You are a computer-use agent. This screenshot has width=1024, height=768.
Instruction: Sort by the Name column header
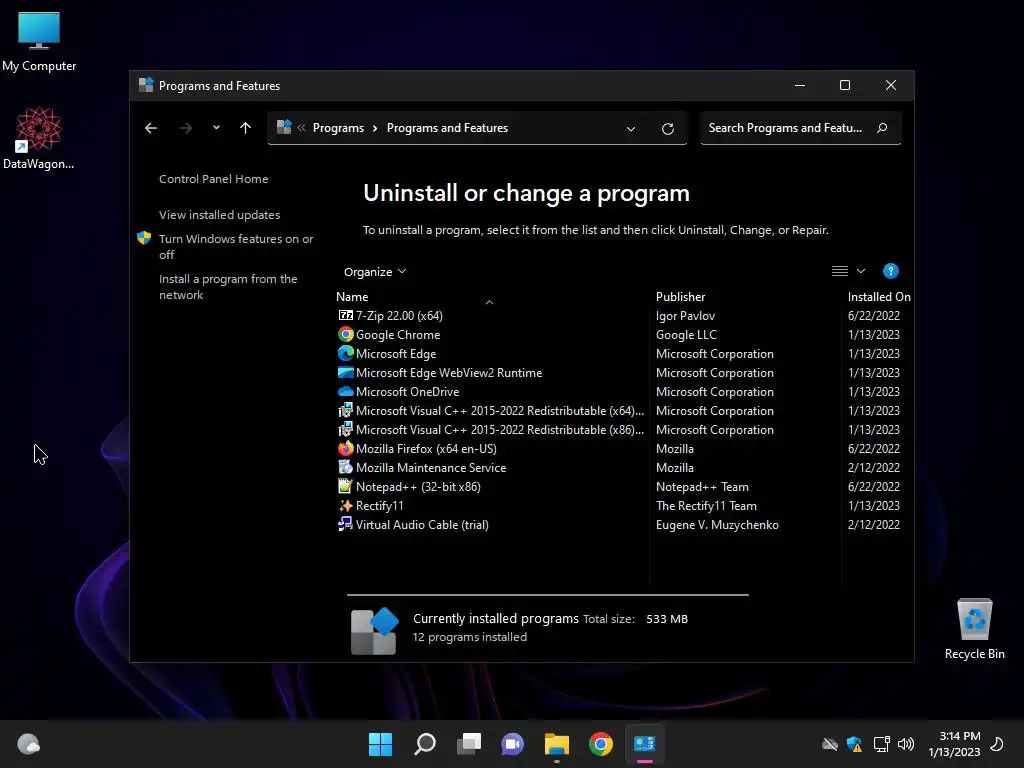pyautogui.click(x=352, y=296)
